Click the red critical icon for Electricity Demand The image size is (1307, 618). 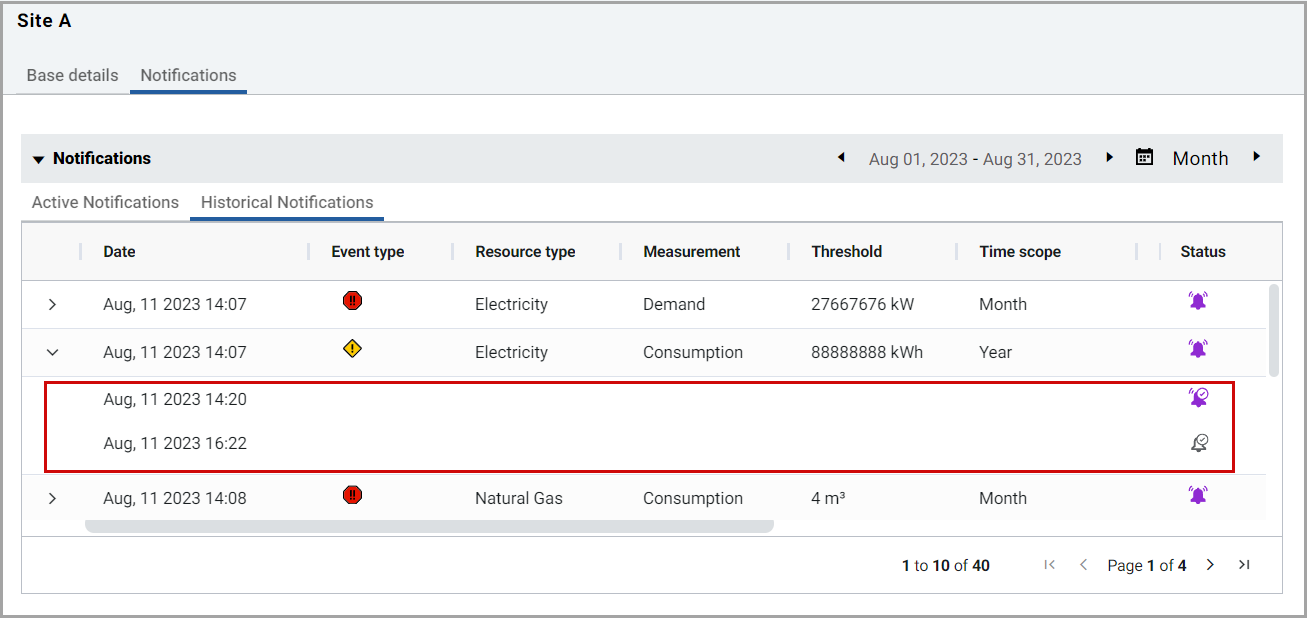(352, 300)
